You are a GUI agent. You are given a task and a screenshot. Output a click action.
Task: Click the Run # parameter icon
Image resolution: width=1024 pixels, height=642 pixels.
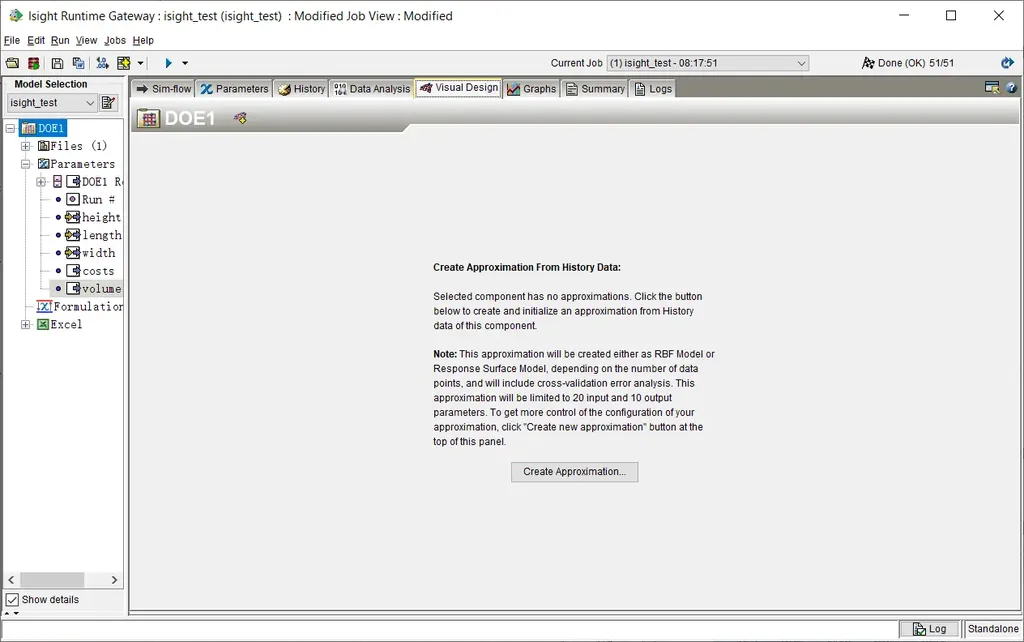coord(73,199)
